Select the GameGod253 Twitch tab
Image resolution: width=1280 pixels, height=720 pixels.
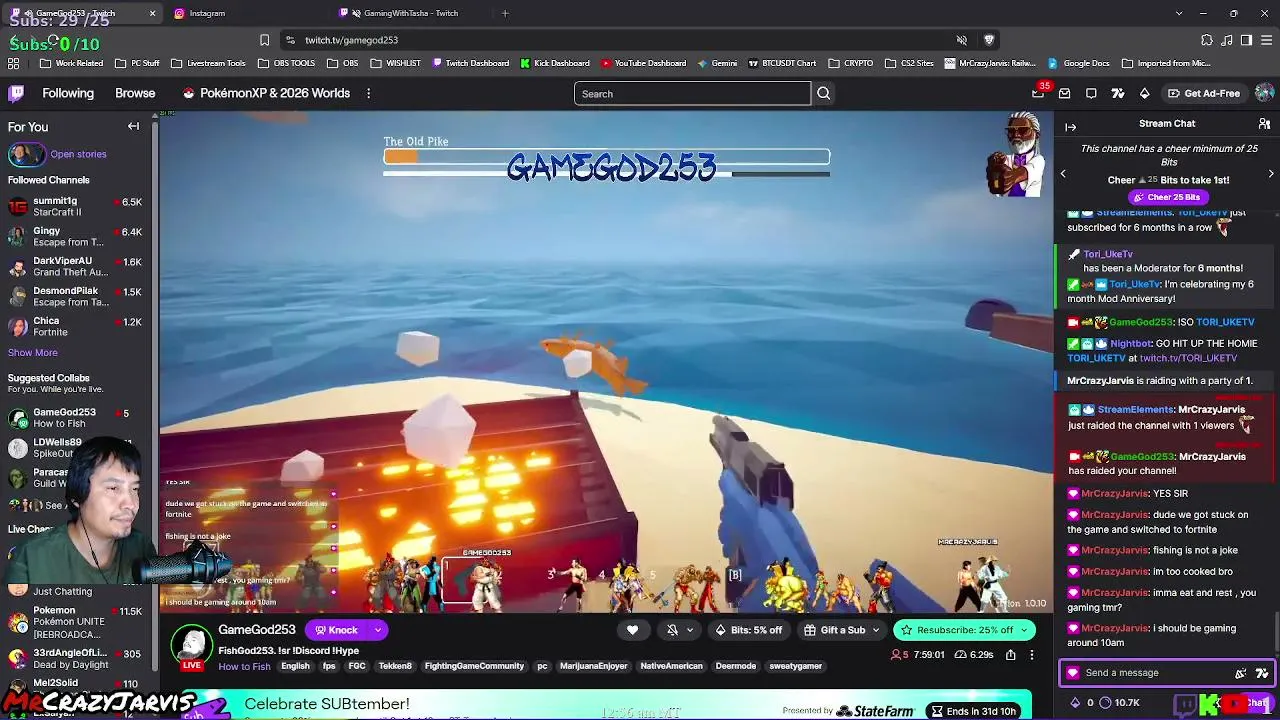point(82,13)
